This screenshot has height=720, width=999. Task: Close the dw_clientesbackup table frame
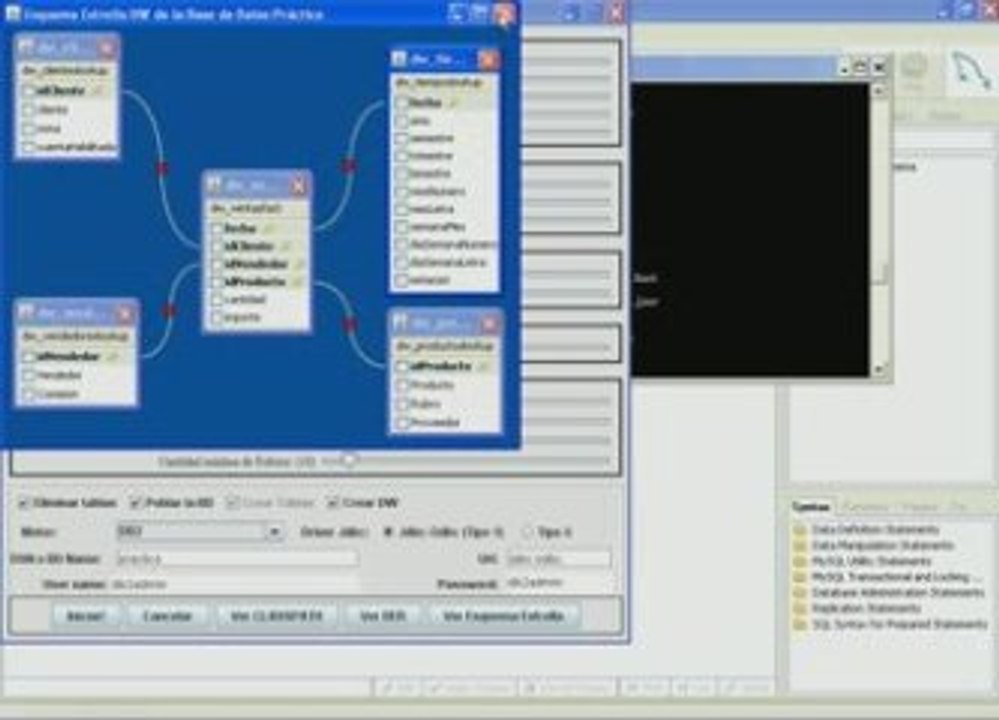pyautogui.click(x=107, y=48)
